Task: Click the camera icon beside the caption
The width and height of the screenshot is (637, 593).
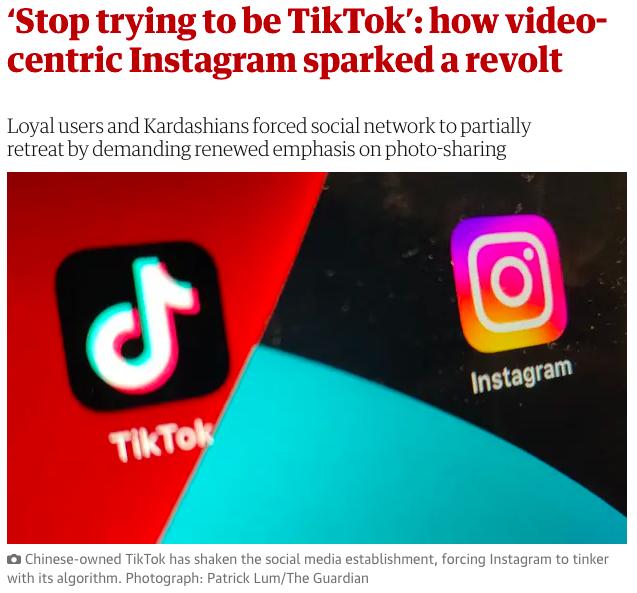Action: click(x=14, y=559)
